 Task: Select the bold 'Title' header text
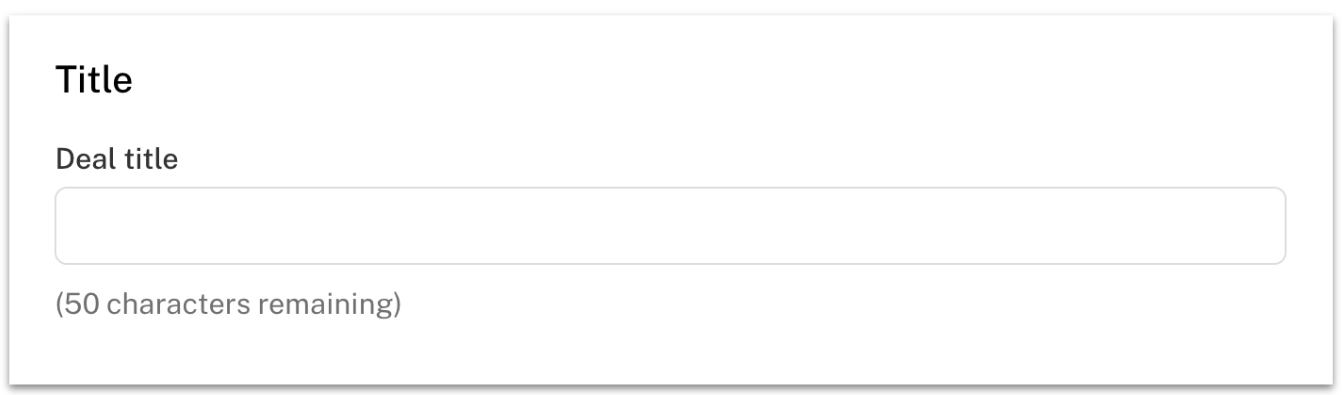click(x=94, y=81)
